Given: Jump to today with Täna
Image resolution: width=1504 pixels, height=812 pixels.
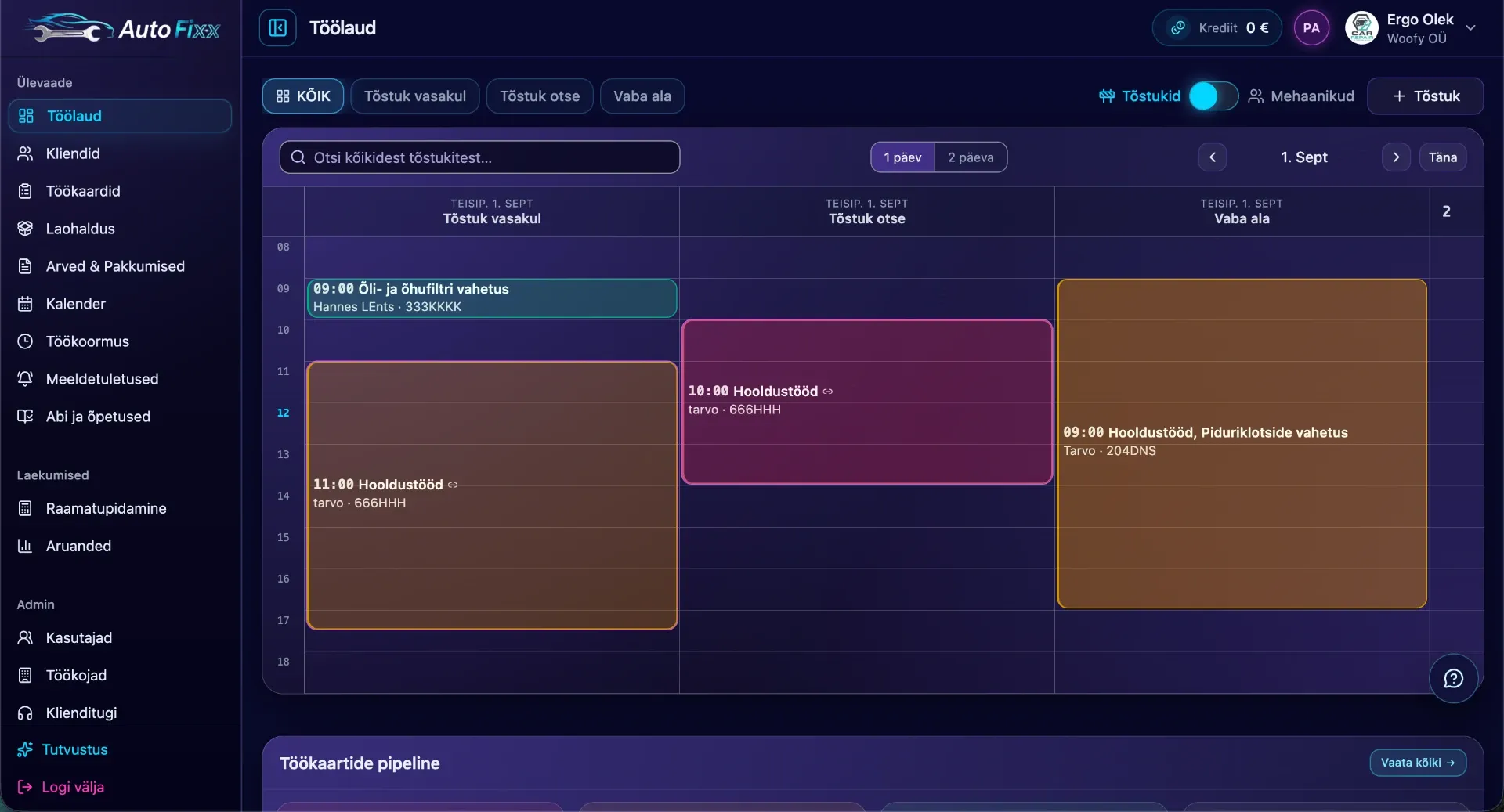Looking at the screenshot, I should tap(1443, 157).
